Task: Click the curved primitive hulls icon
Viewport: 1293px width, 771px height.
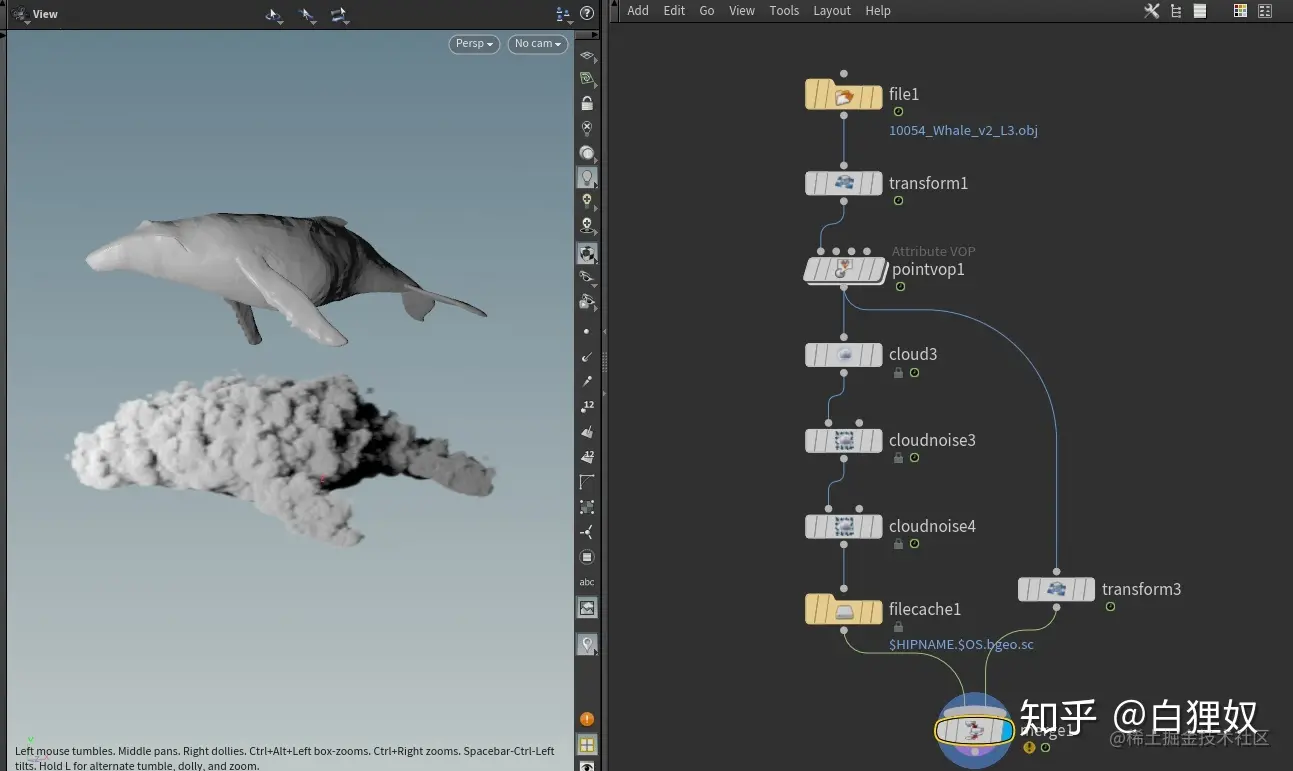Action: click(587, 482)
